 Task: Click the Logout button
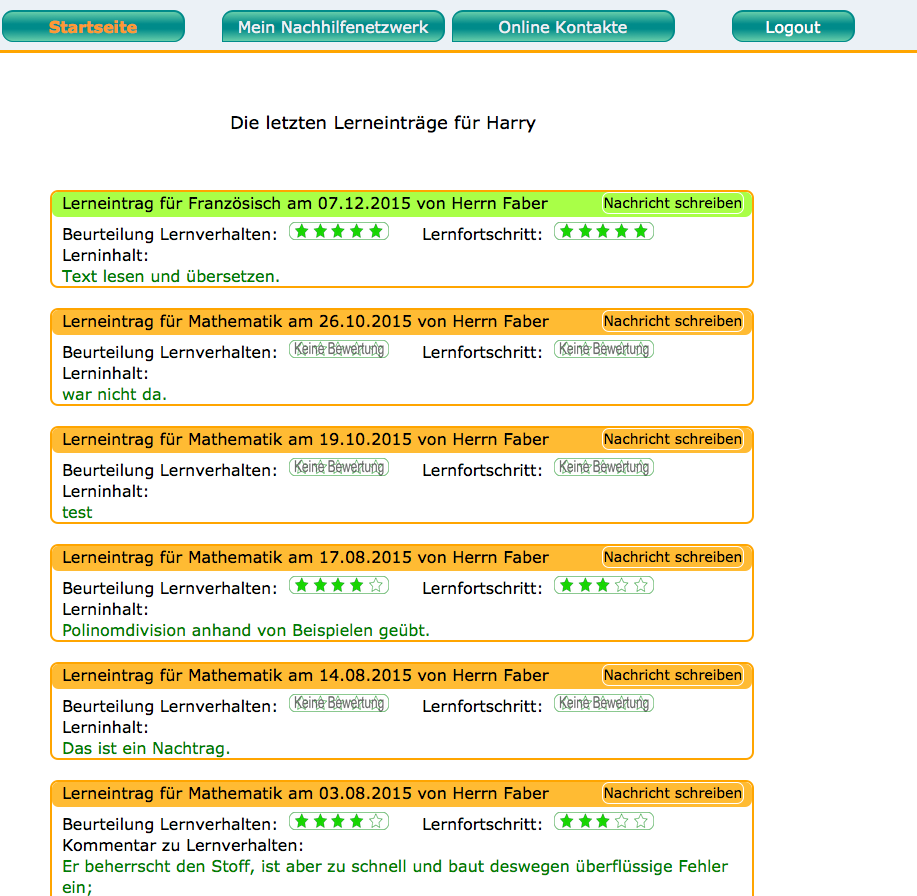(x=792, y=26)
